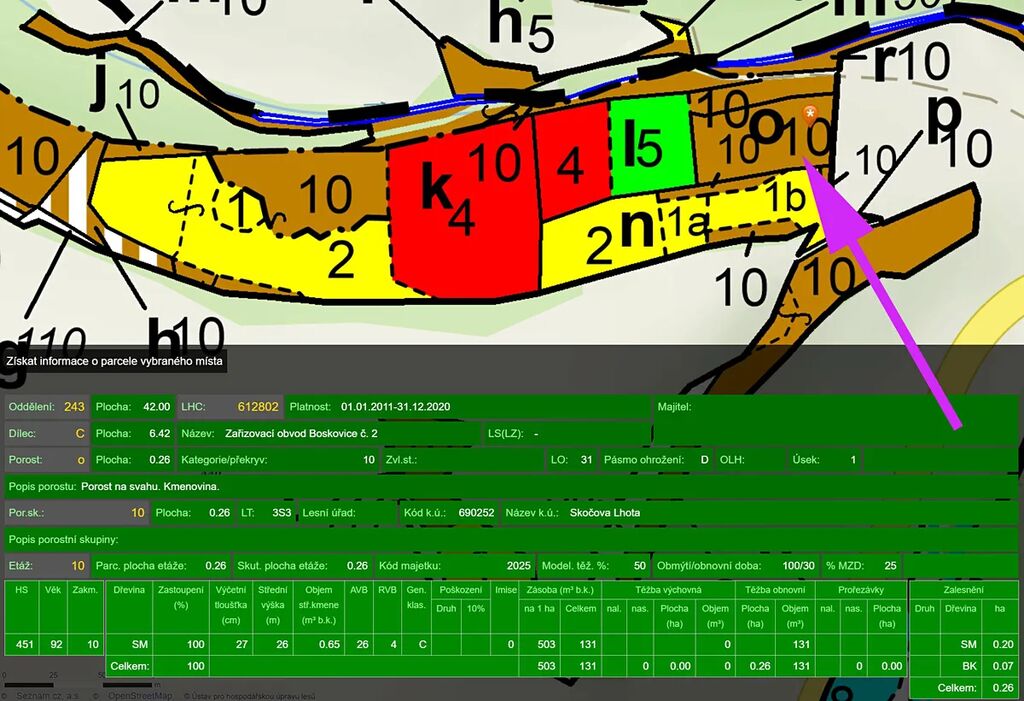The width and height of the screenshot is (1024, 701).
Task: Click the Dílec C cell
Action: pos(47,434)
